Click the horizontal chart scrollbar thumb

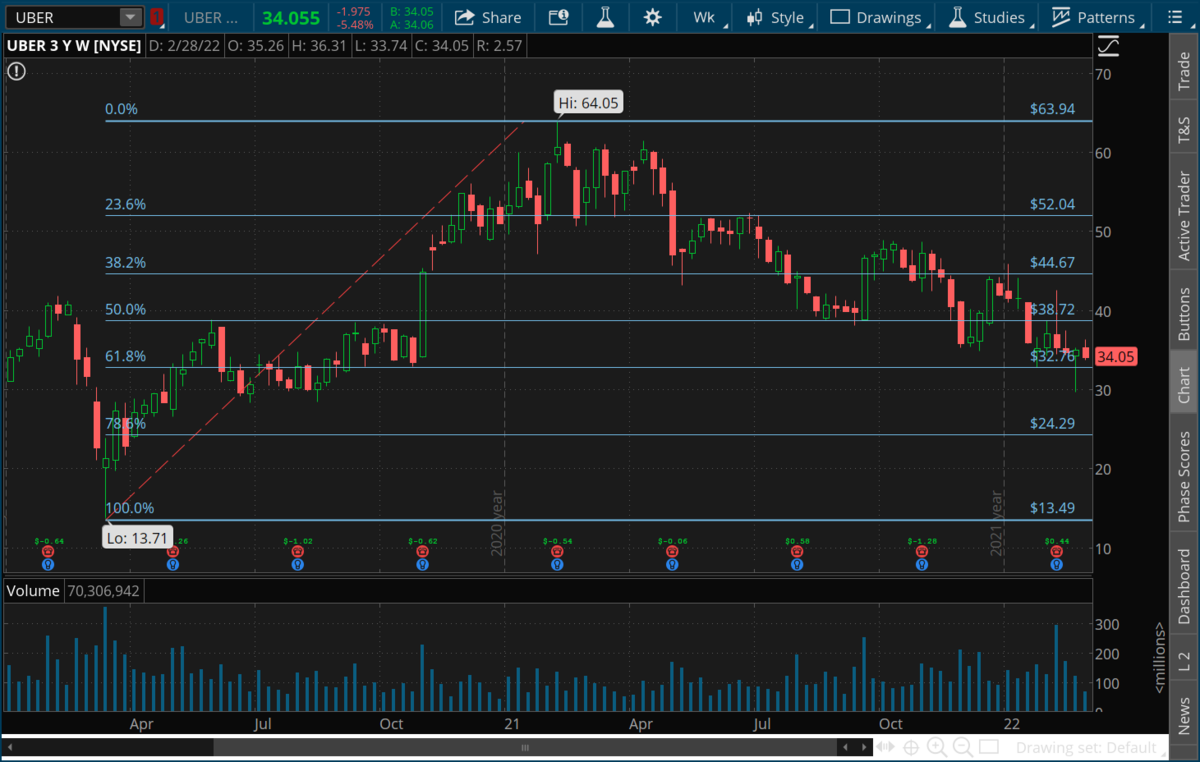click(x=527, y=747)
